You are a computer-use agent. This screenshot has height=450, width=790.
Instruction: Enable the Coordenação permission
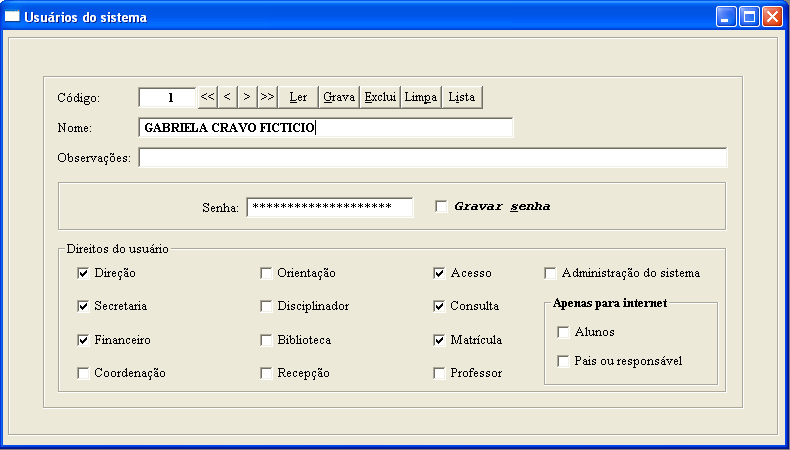pyautogui.click(x=83, y=373)
